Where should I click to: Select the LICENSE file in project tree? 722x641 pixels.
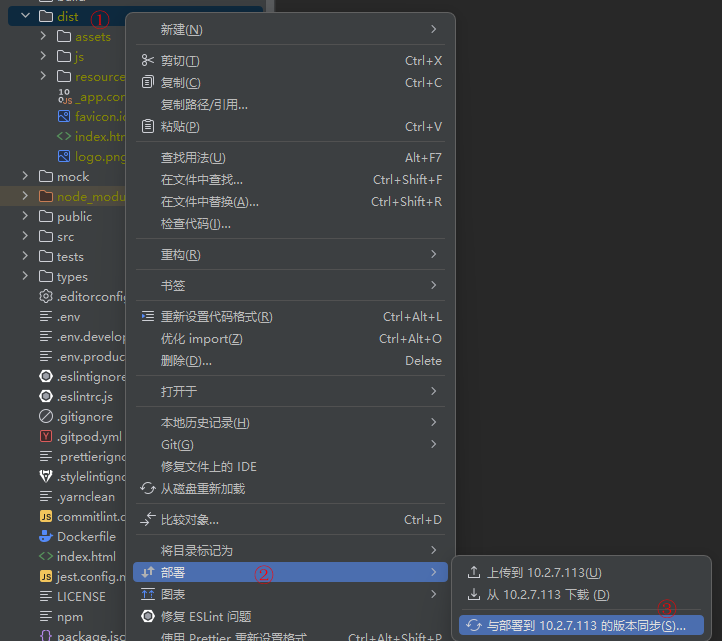(x=80, y=596)
